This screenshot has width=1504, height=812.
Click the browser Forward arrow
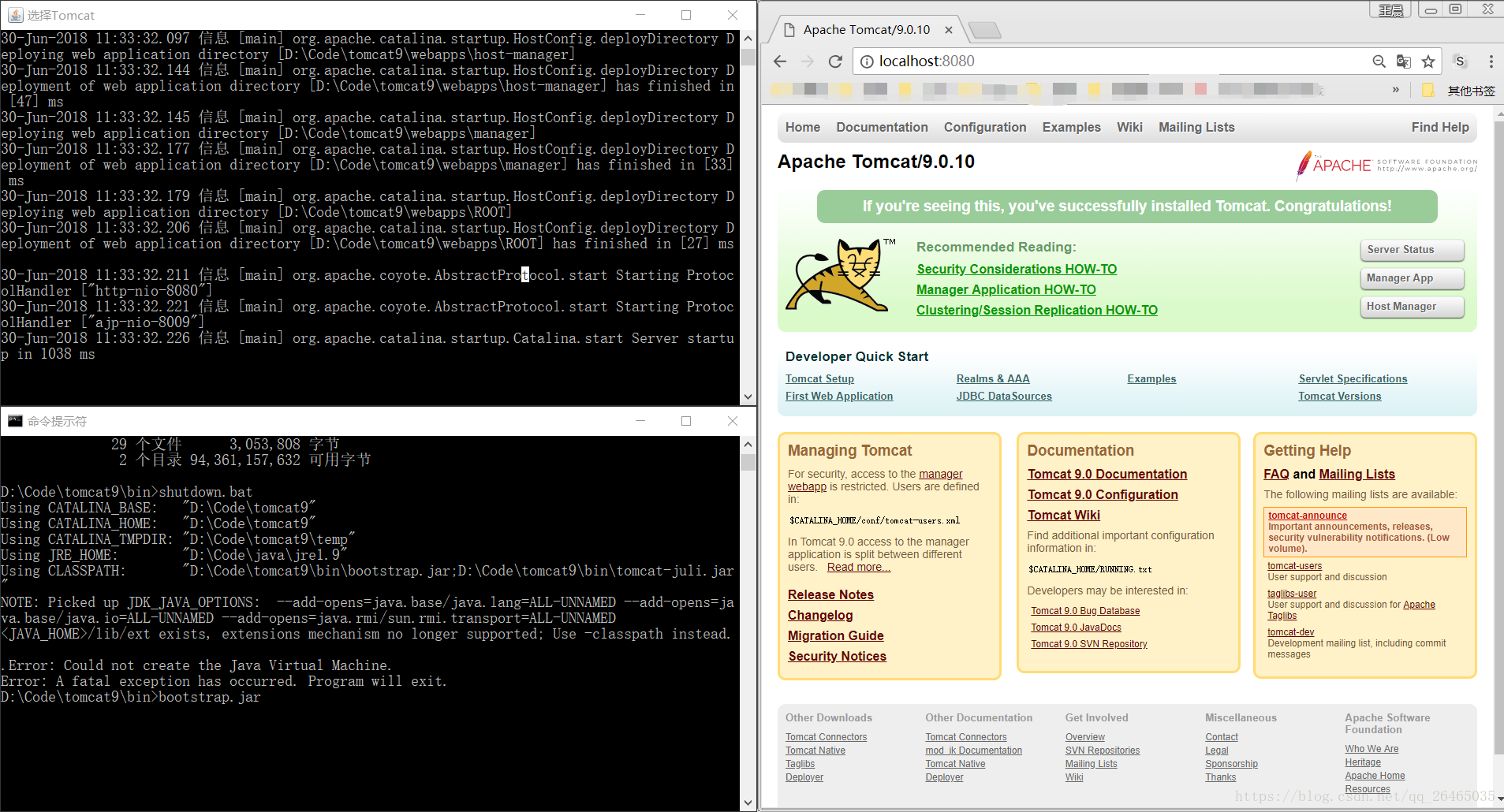point(808,61)
